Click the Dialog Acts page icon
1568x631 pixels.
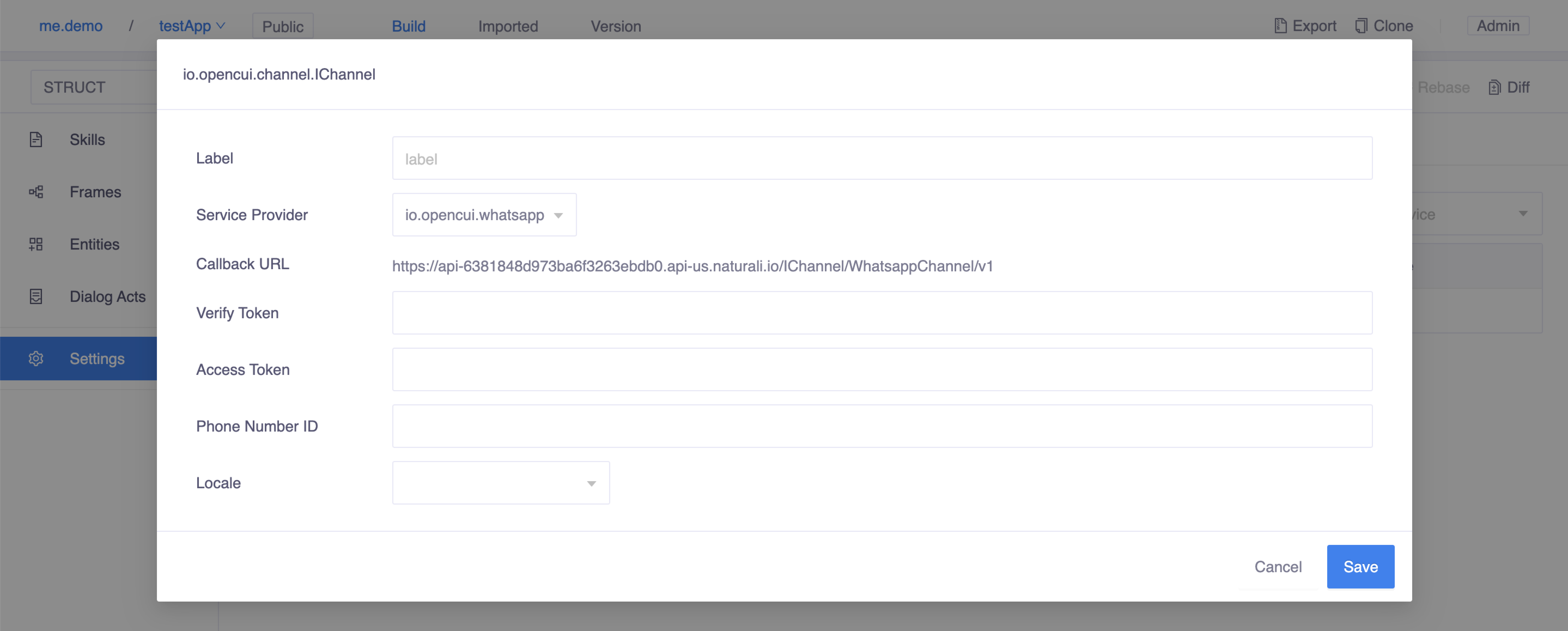(36, 296)
